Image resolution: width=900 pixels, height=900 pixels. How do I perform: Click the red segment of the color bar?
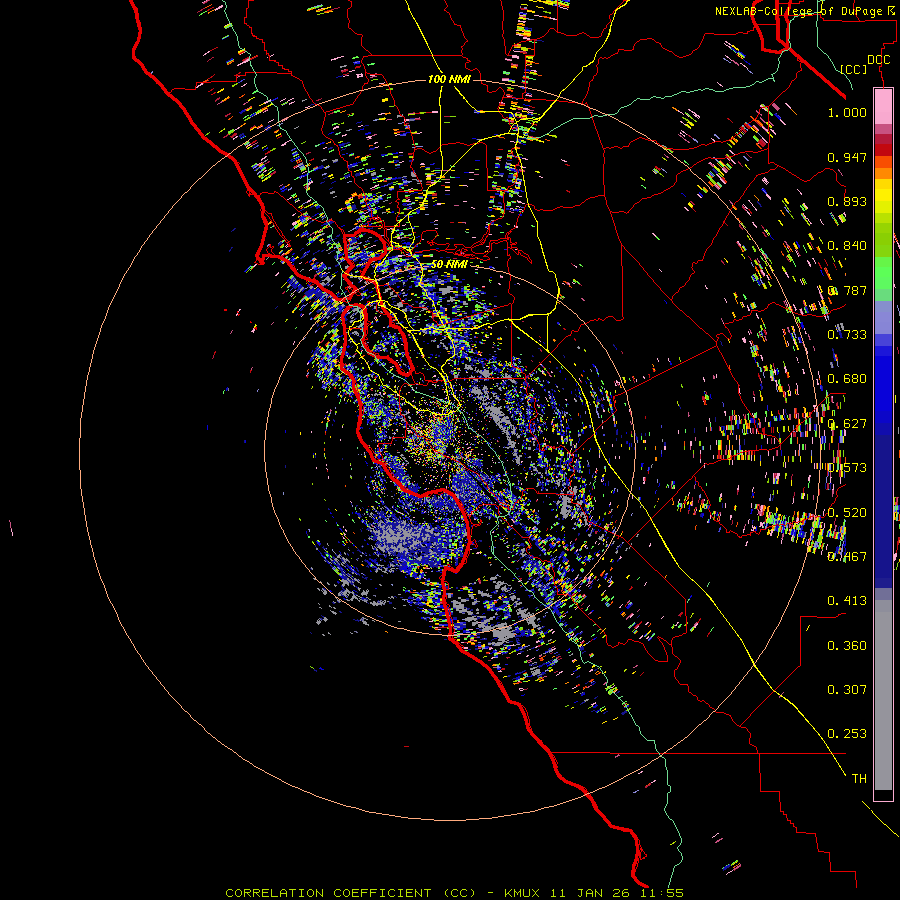pos(883,150)
